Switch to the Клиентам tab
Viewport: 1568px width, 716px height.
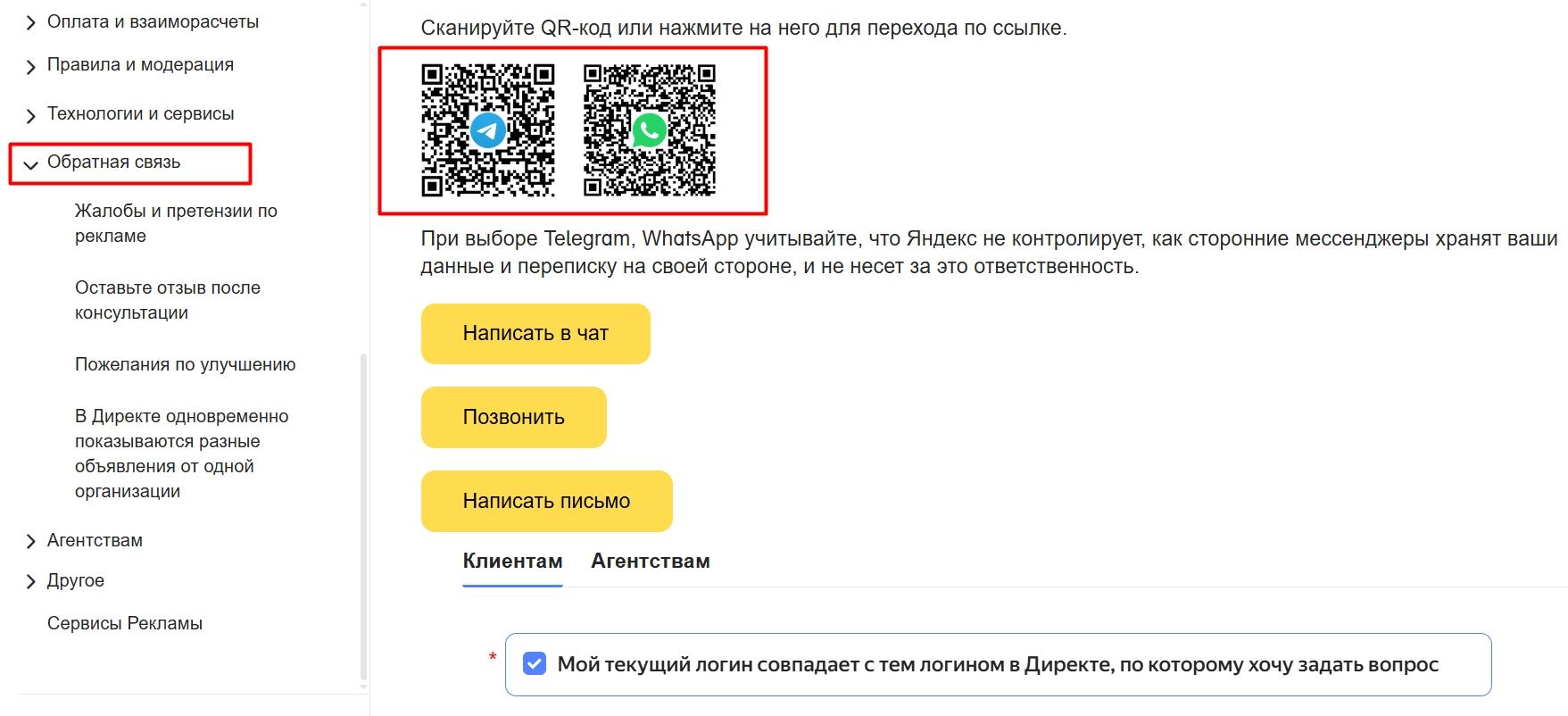pyautogui.click(x=512, y=561)
